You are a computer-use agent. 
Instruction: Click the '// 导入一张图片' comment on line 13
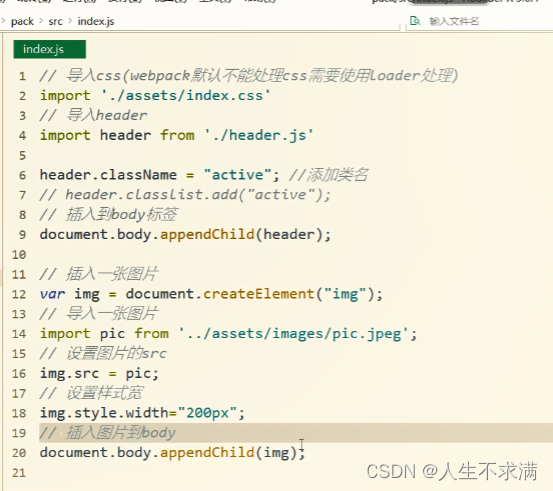[x=99, y=314]
